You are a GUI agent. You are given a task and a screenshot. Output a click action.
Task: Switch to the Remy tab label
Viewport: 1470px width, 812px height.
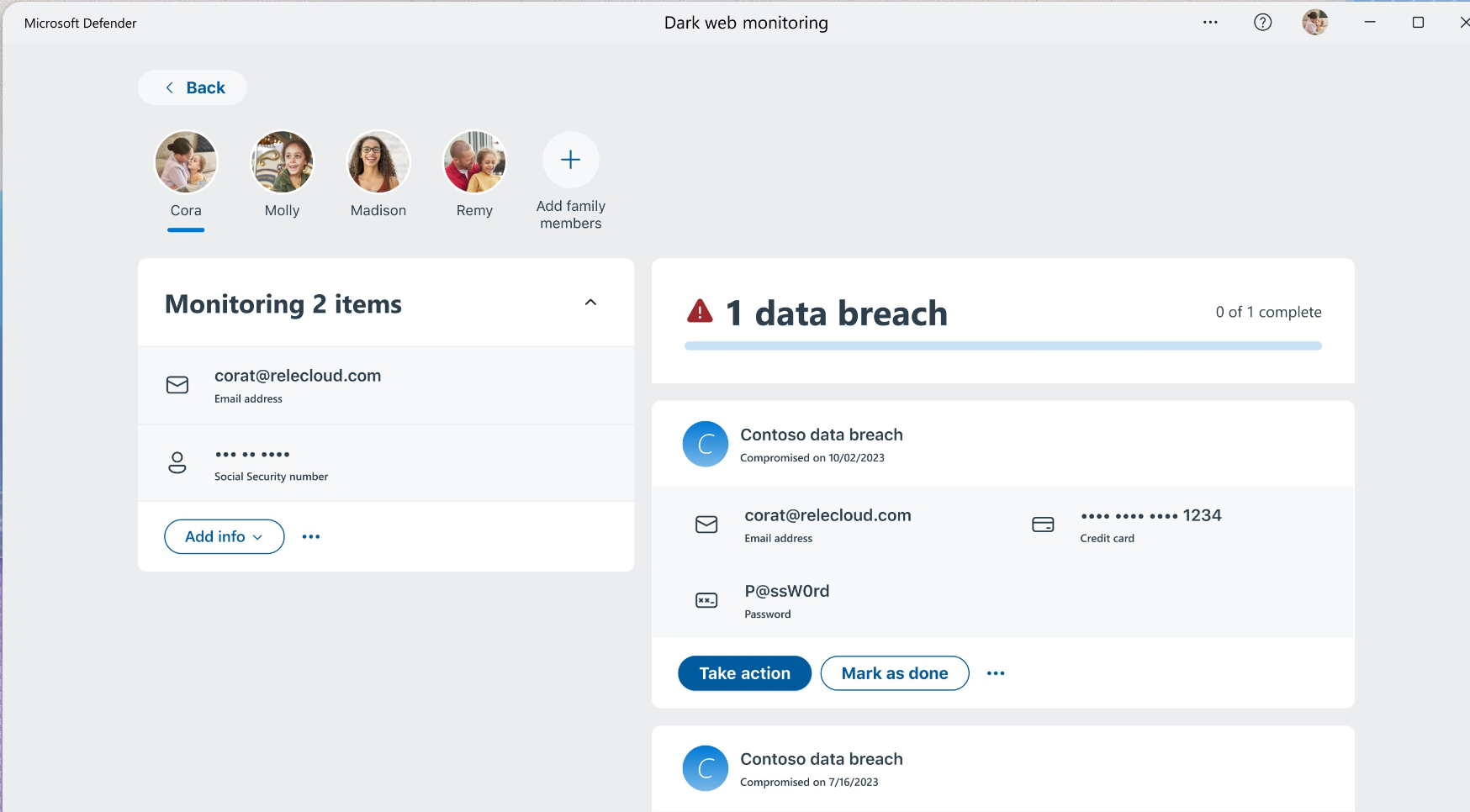click(x=474, y=210)
